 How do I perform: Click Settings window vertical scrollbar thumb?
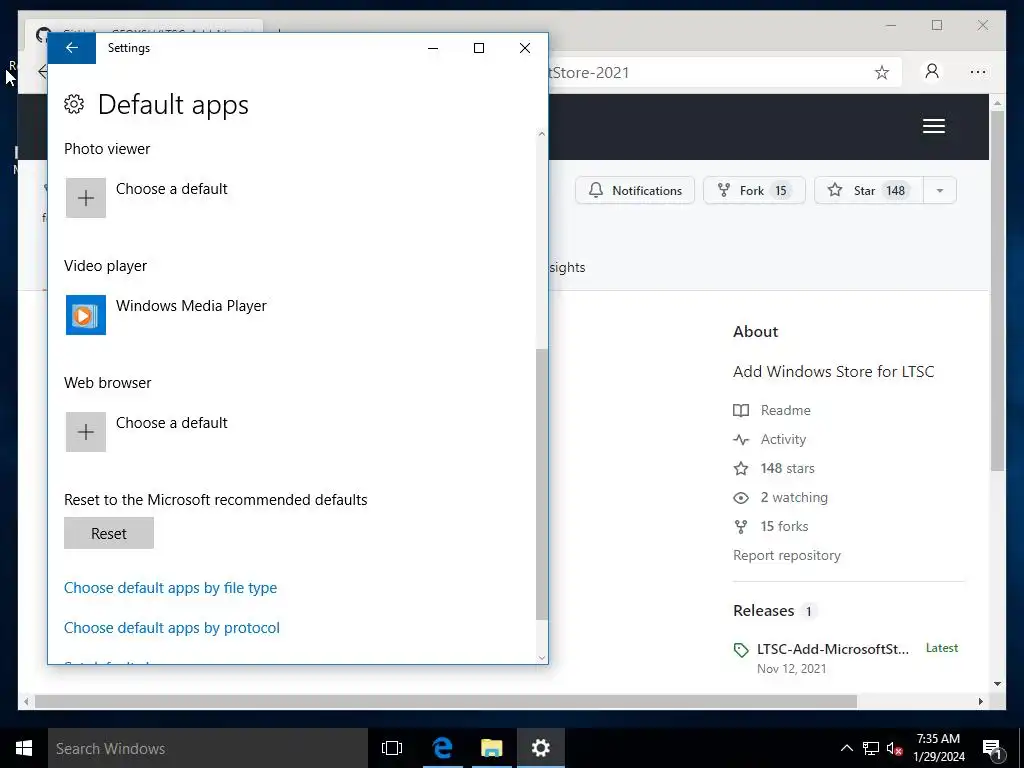pyautogui.click(x=541, y=484)
